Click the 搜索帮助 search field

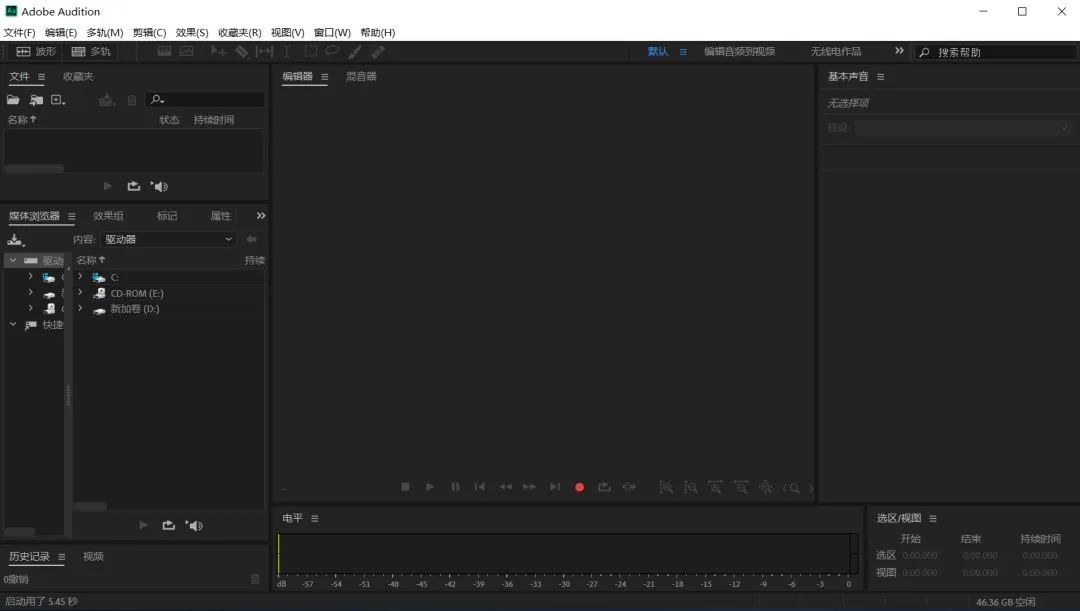tap(995, 52)
